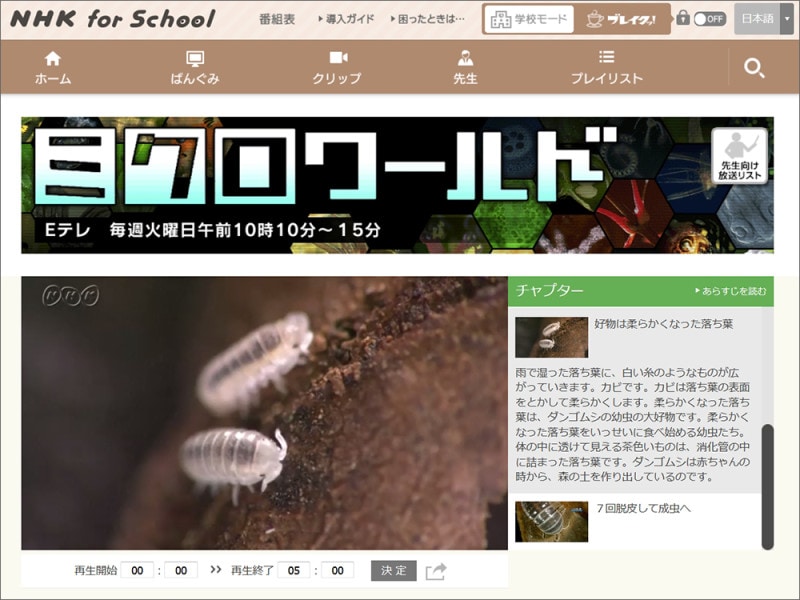This screenshot has width=800, height=600.
Task: Open 先生 teacher section
Action: point(465,67)
